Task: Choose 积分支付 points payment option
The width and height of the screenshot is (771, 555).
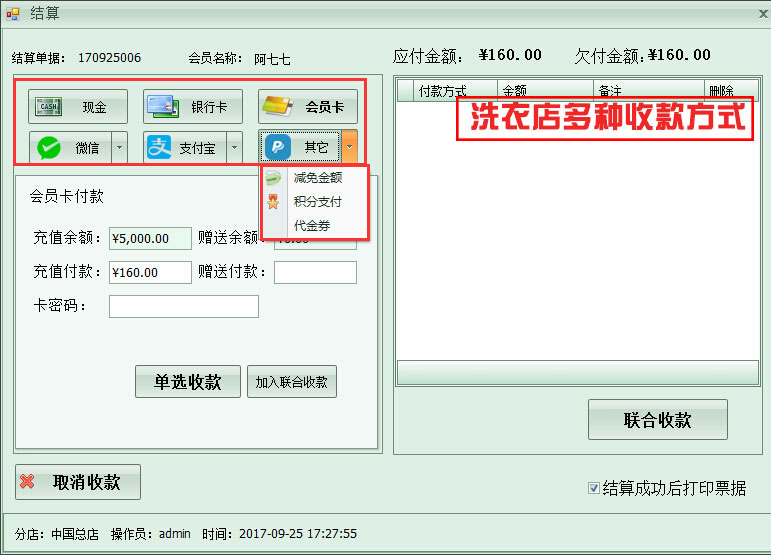Action: [317, 202]
